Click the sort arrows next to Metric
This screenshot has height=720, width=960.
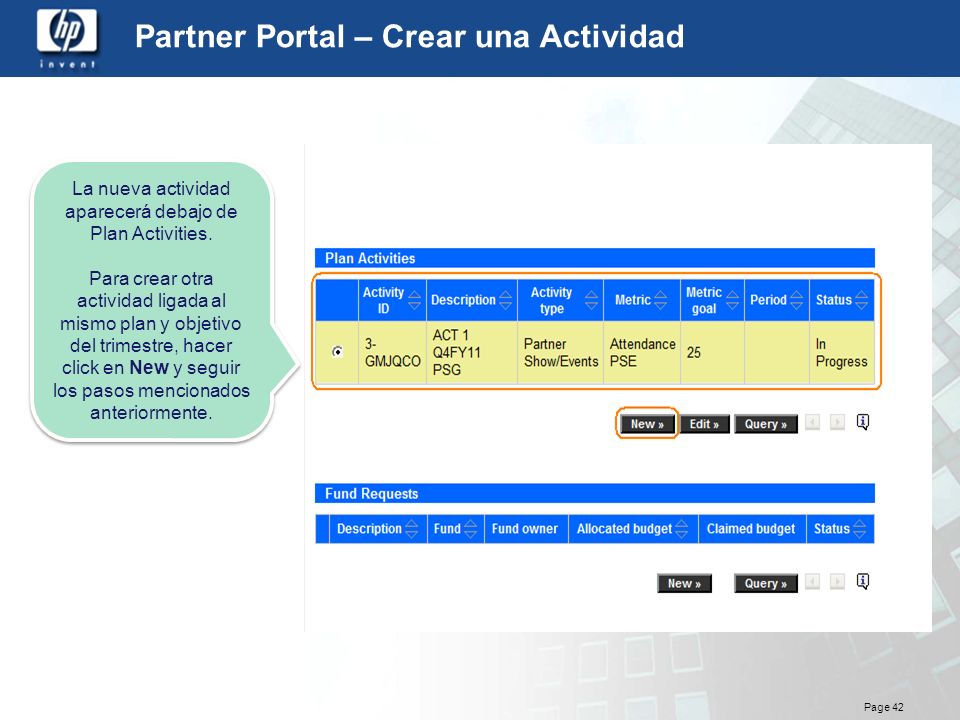(660, 300)
